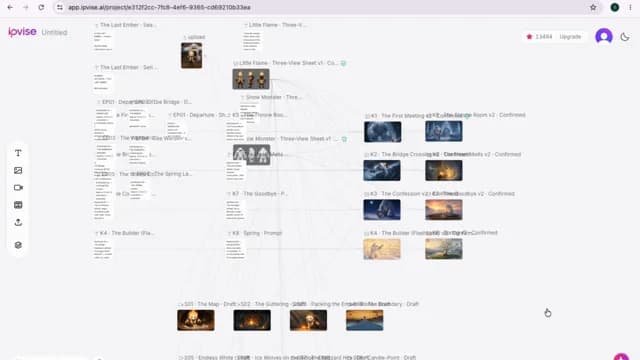Toggle dark mode moon icon

[x=624, y=37]
